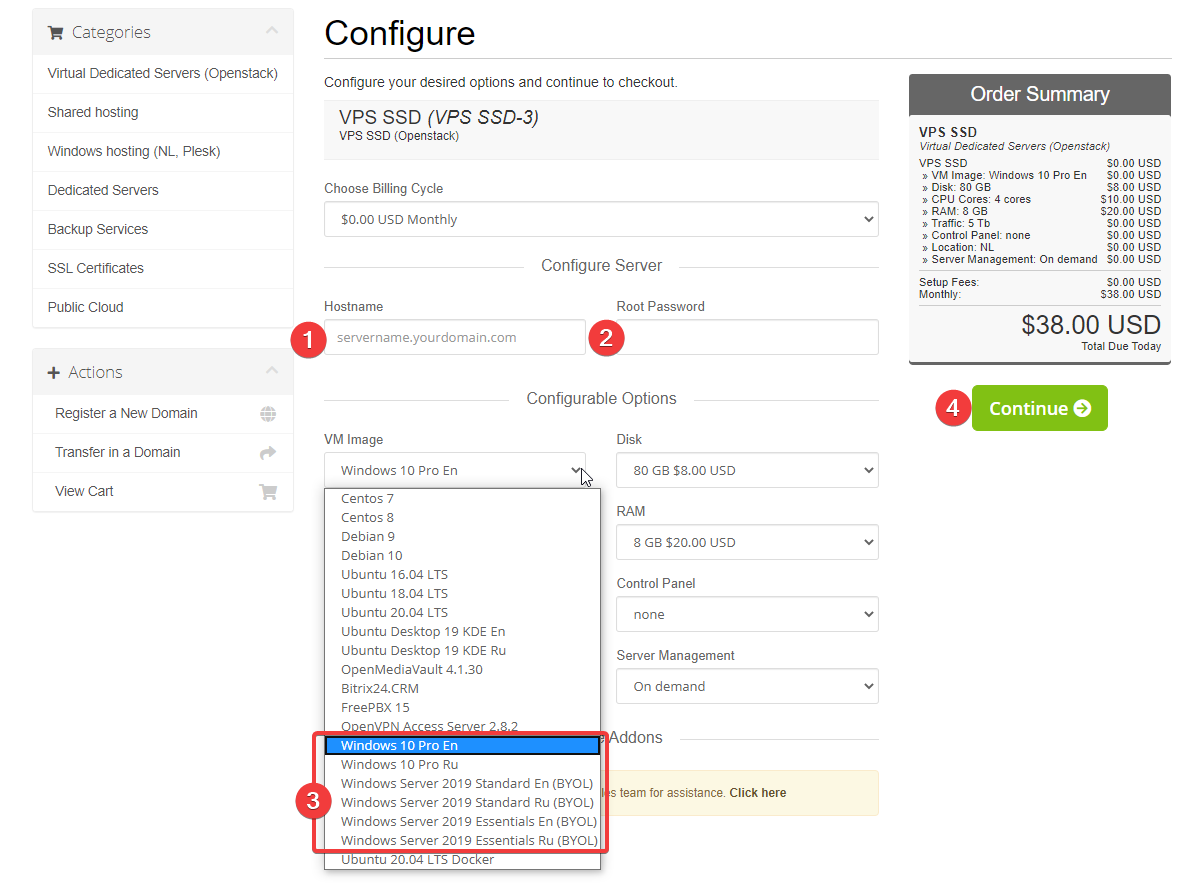Choose Windows Server 2019 Standard En (BYOL)
Viewport: 1201px width, 886px height.
[x=466, y=783]
